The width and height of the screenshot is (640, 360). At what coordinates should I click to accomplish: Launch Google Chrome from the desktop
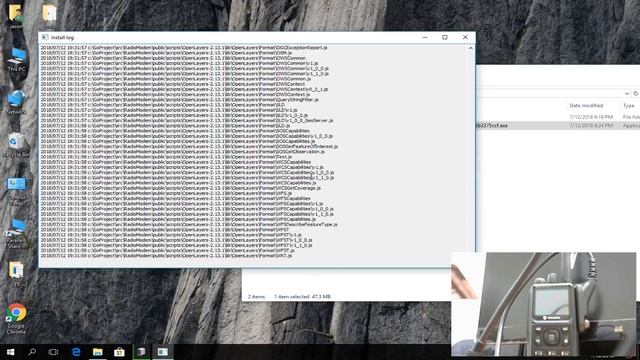point(16,319)
